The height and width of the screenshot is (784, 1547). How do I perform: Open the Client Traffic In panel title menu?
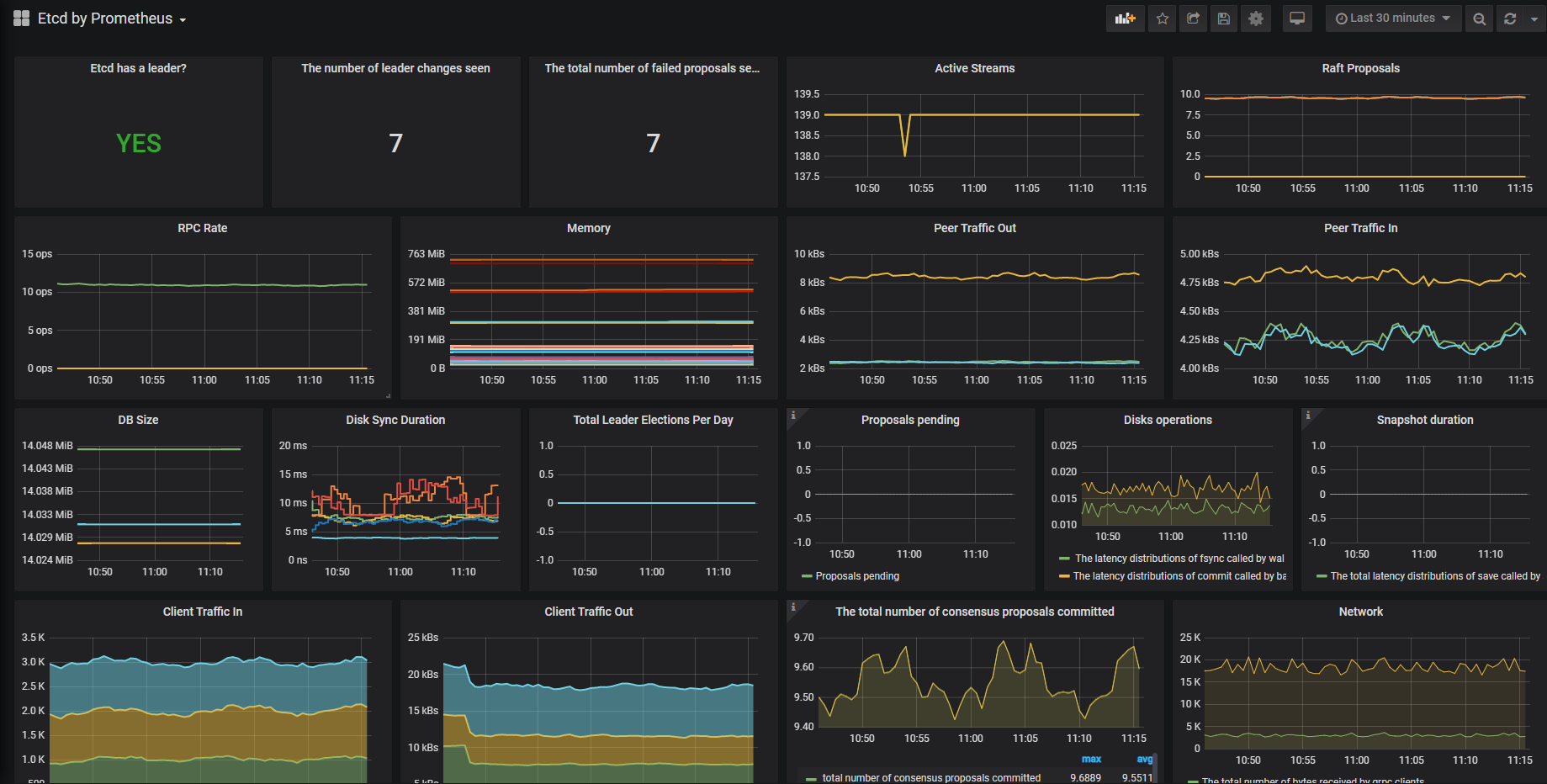tap(202, 612)
